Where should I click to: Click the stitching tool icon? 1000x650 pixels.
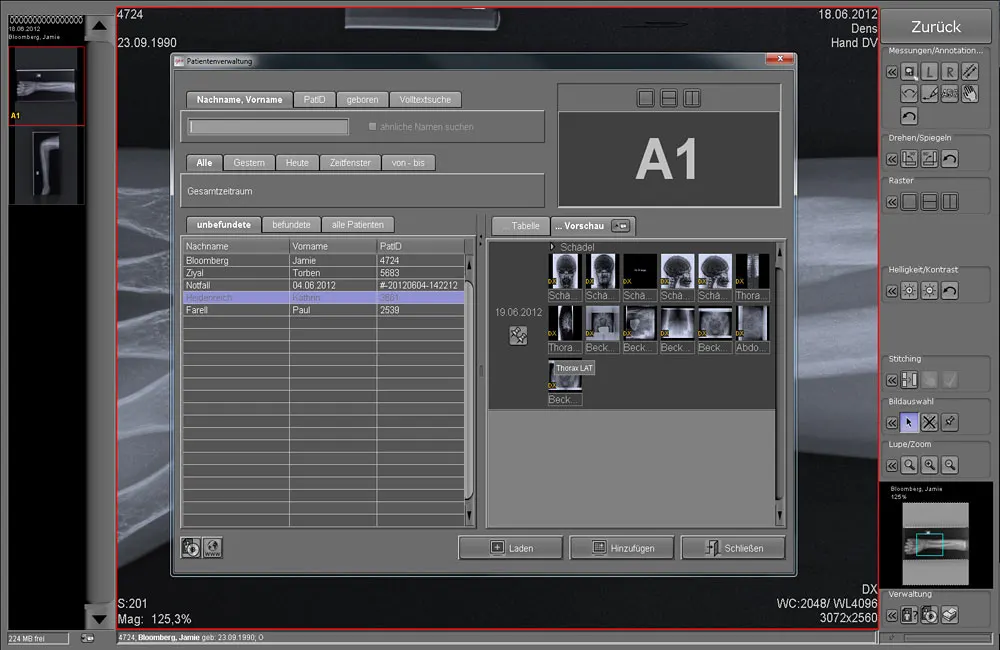[909, 380]
